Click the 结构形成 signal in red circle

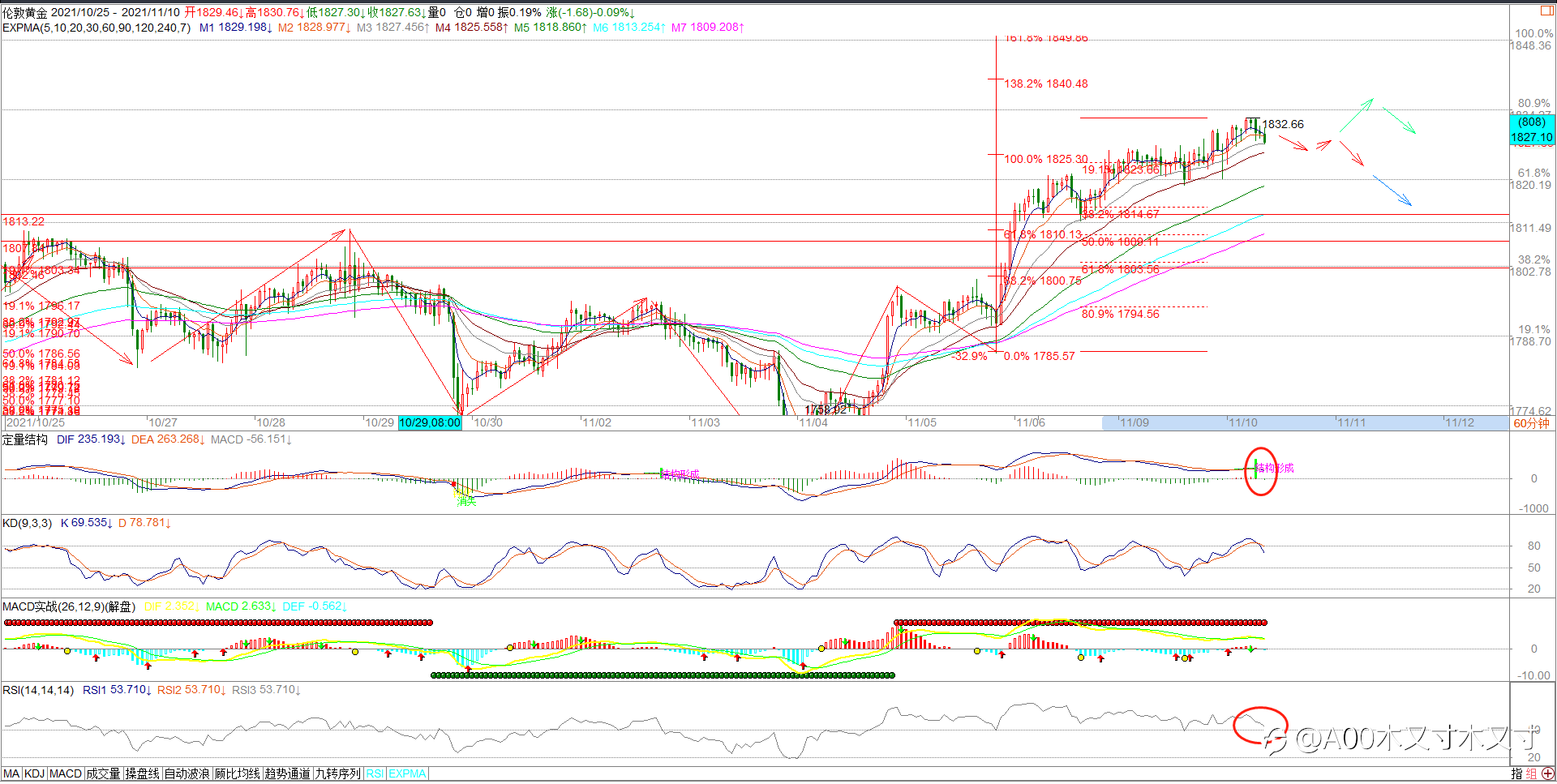pos(1274,468)
